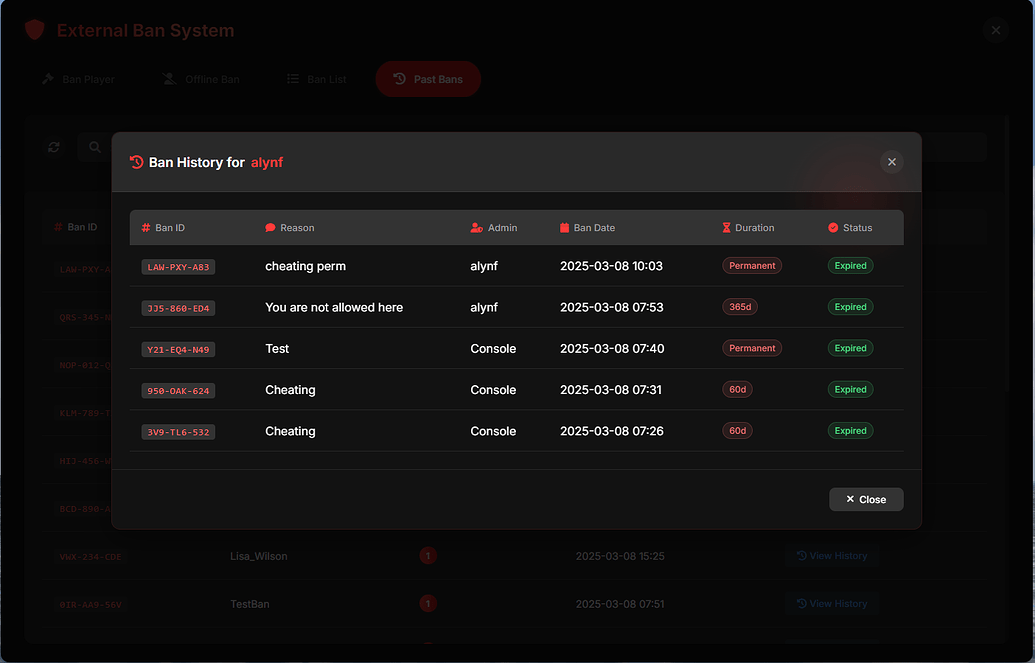The width and height of the screenshot is (1035, 663).
Task: Click the history icon beside Ban History title
Action: click(136, 161)
